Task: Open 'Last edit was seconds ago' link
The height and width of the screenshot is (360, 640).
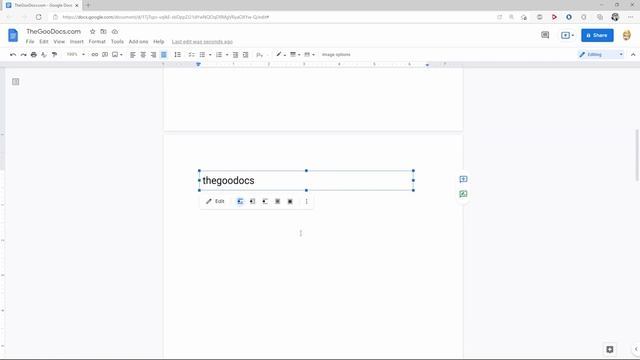Action: (x=202, y=42)
